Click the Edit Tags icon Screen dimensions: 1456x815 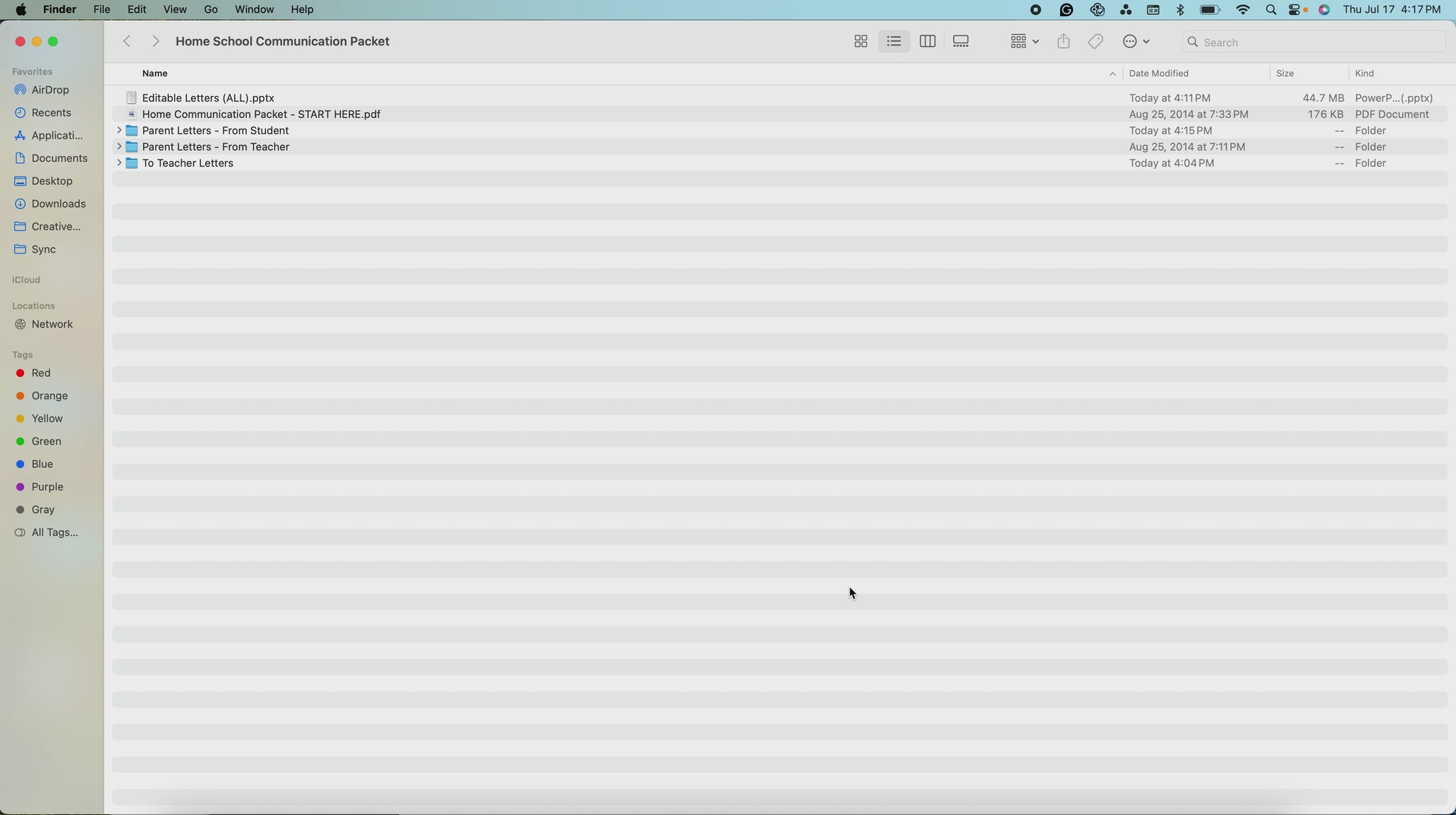point(1096,42)
